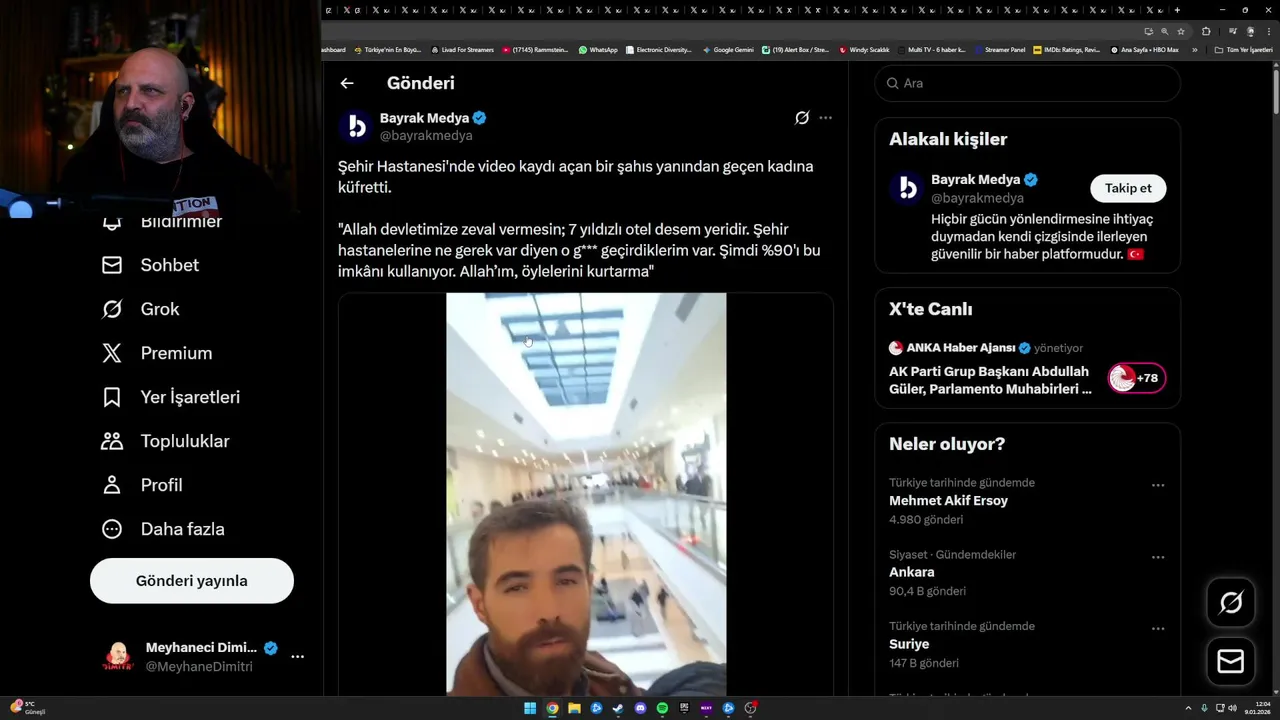Open the floating messages envelope button
This screenshot has width=1280, height=720.
[x=1231, y=662]
